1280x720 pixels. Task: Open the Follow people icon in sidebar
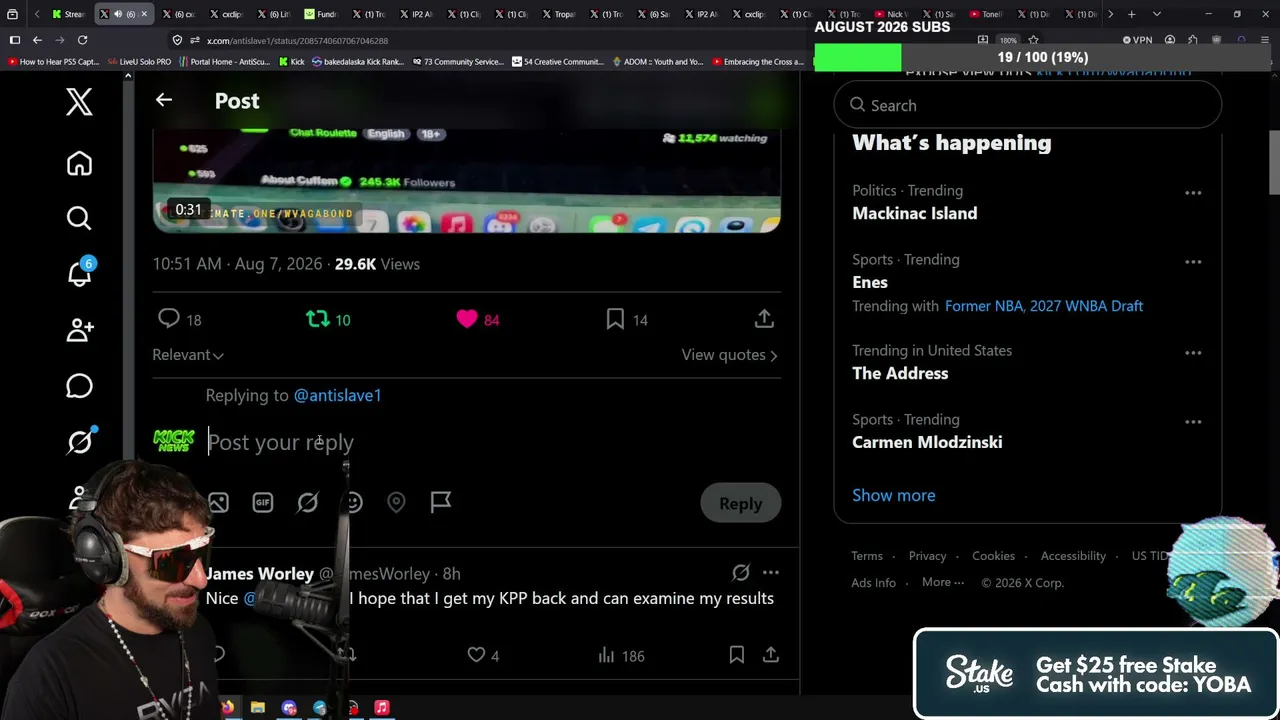tap(79, 330)
